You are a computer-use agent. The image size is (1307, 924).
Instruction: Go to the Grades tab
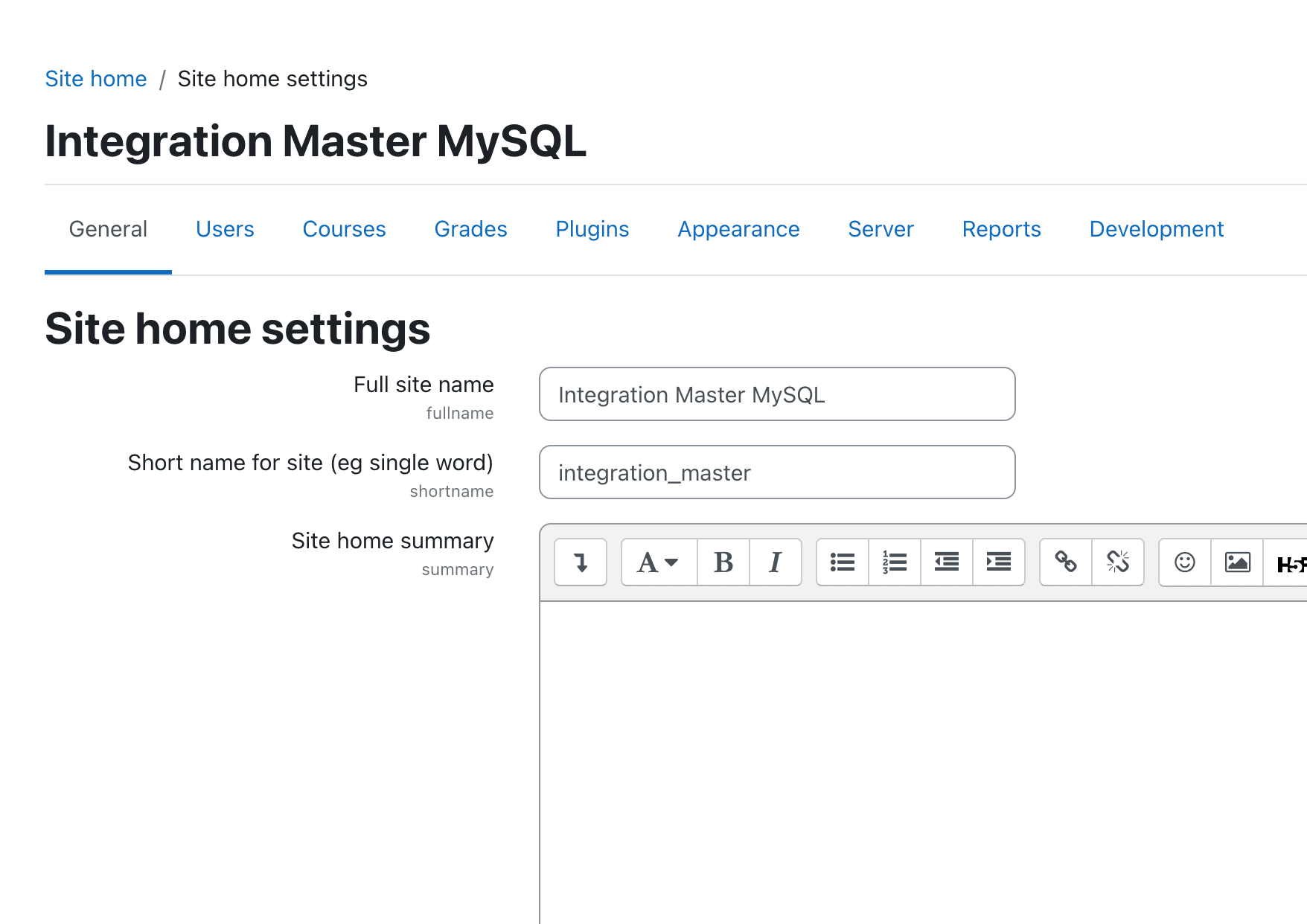[470, 229]
